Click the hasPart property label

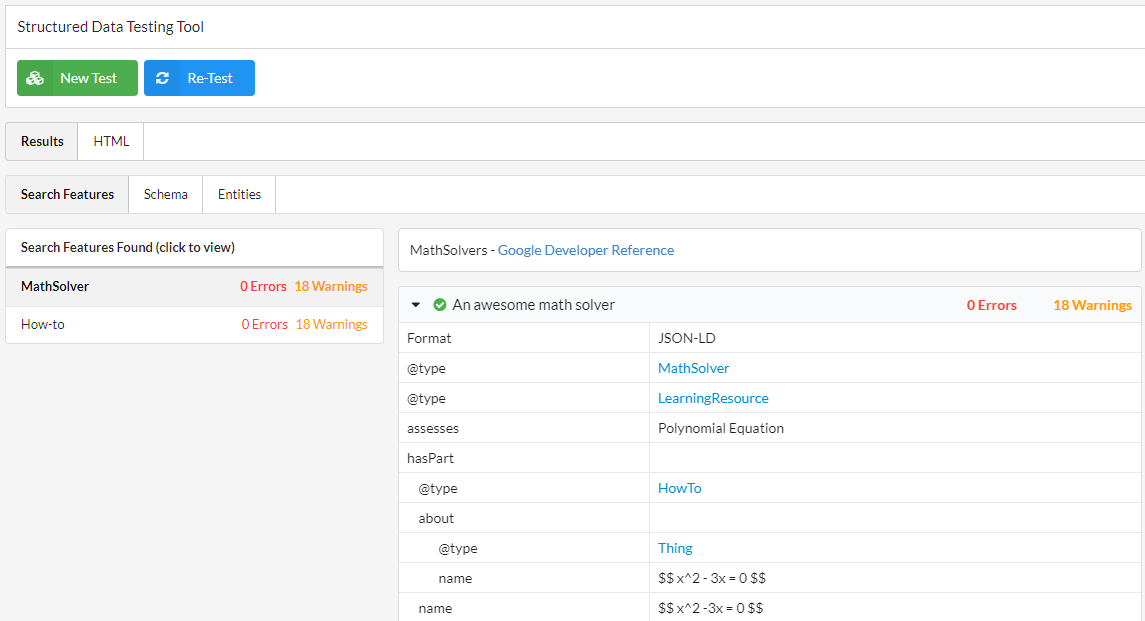click(430, 458)
